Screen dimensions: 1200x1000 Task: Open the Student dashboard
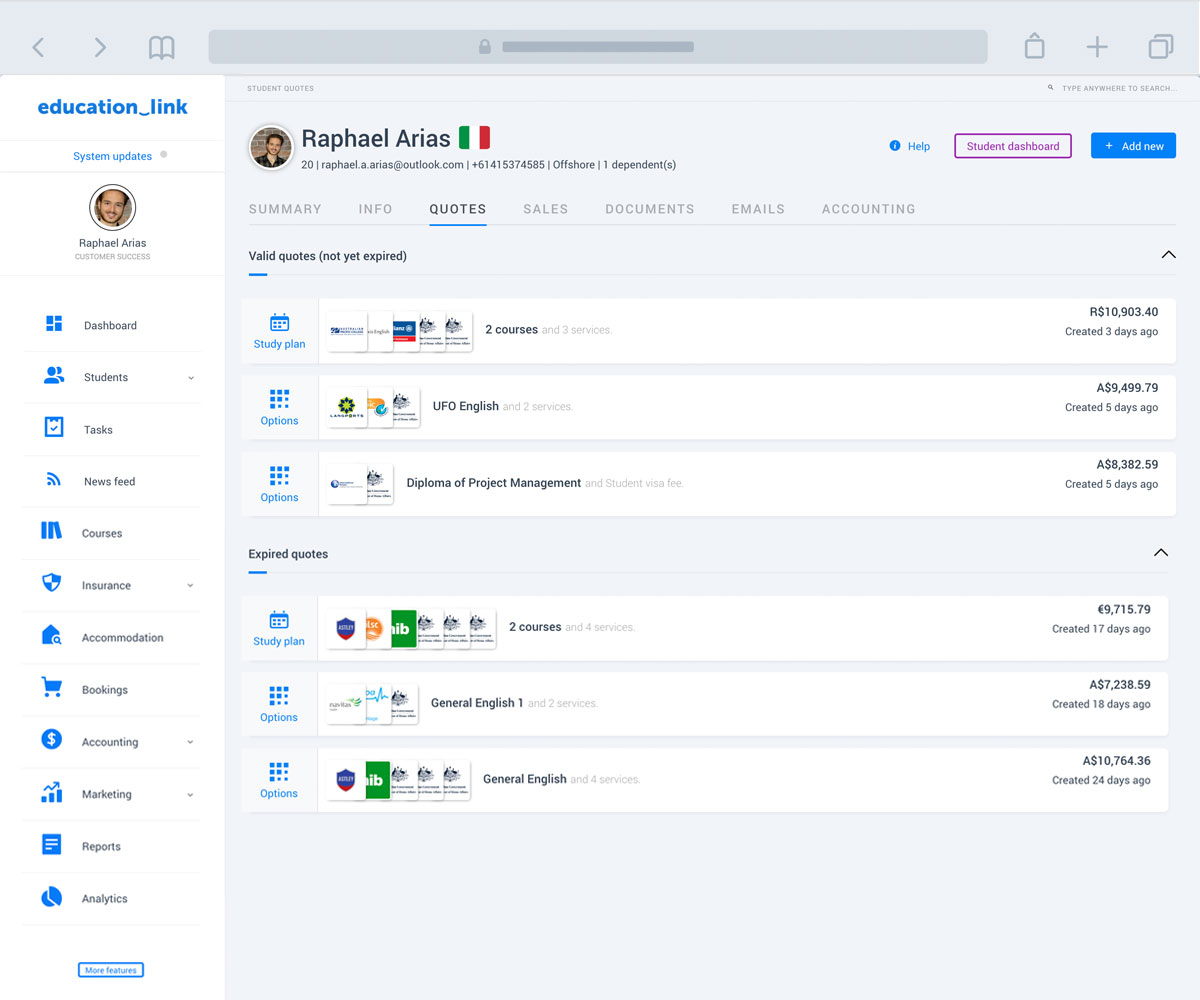tap(1012, 145)
